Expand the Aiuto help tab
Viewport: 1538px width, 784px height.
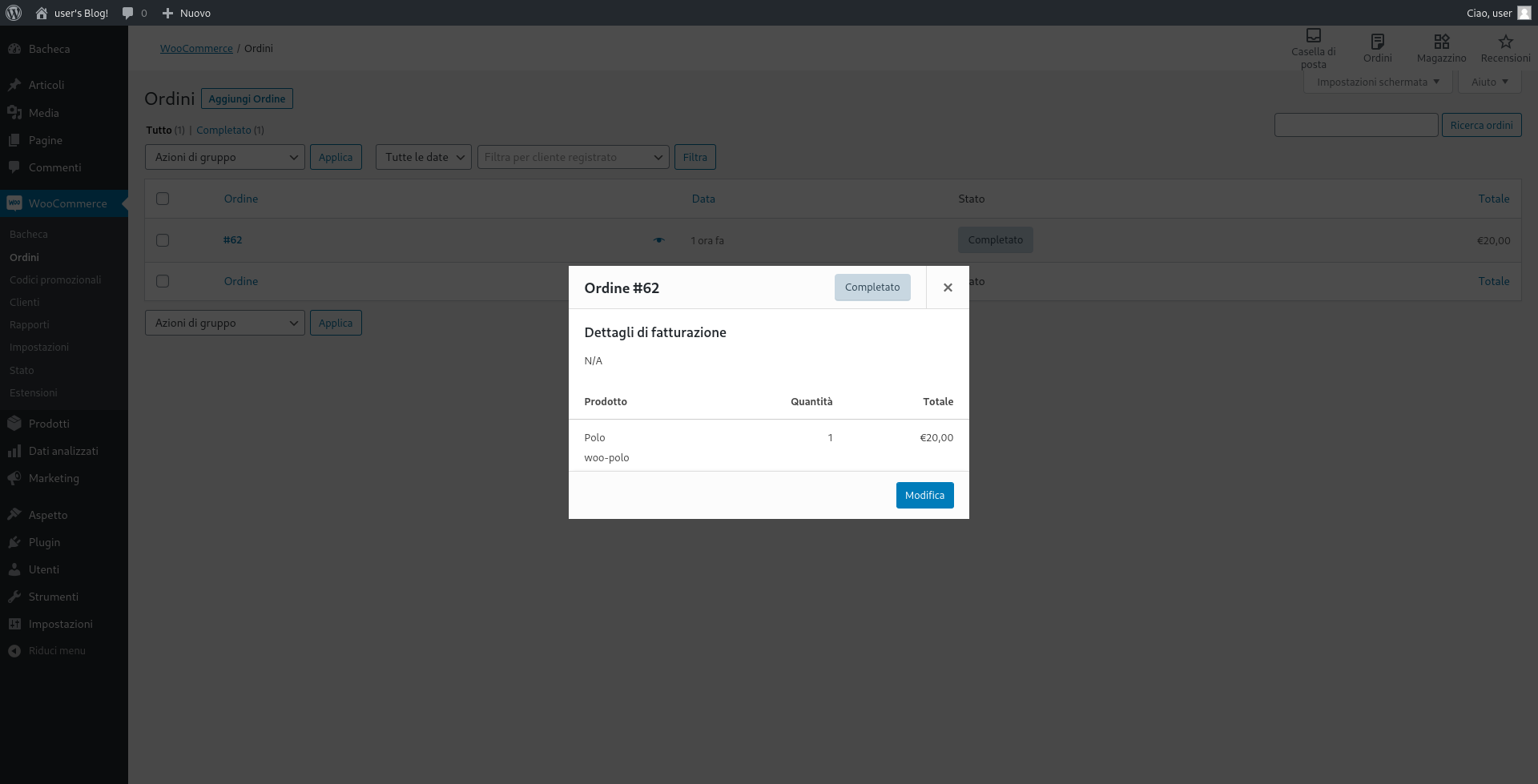[x=1490, y=82]
